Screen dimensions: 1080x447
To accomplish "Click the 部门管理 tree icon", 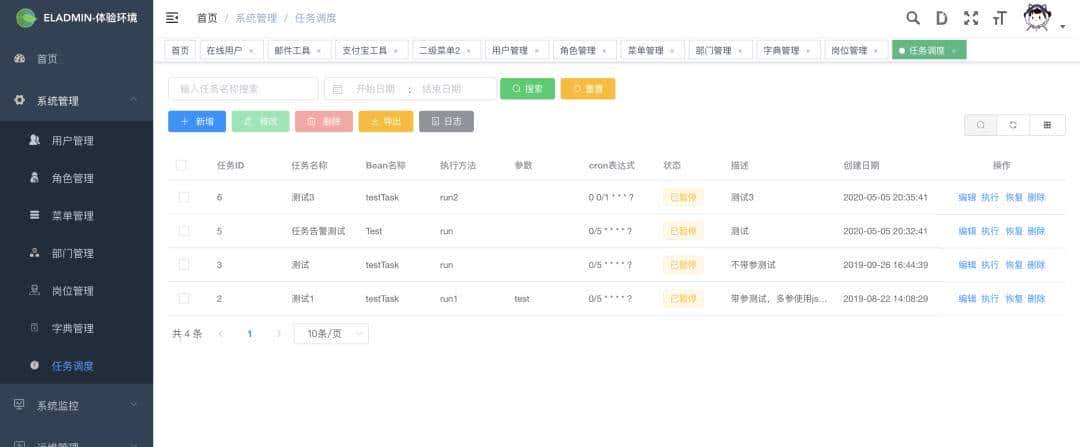I will (x=34, y=253).
